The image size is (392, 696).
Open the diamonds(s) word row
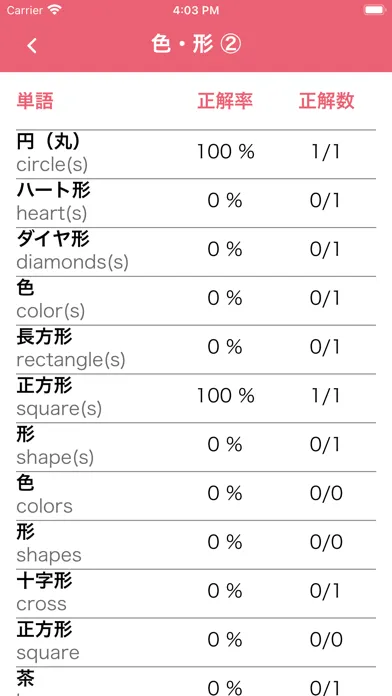[x=196, y=252]
